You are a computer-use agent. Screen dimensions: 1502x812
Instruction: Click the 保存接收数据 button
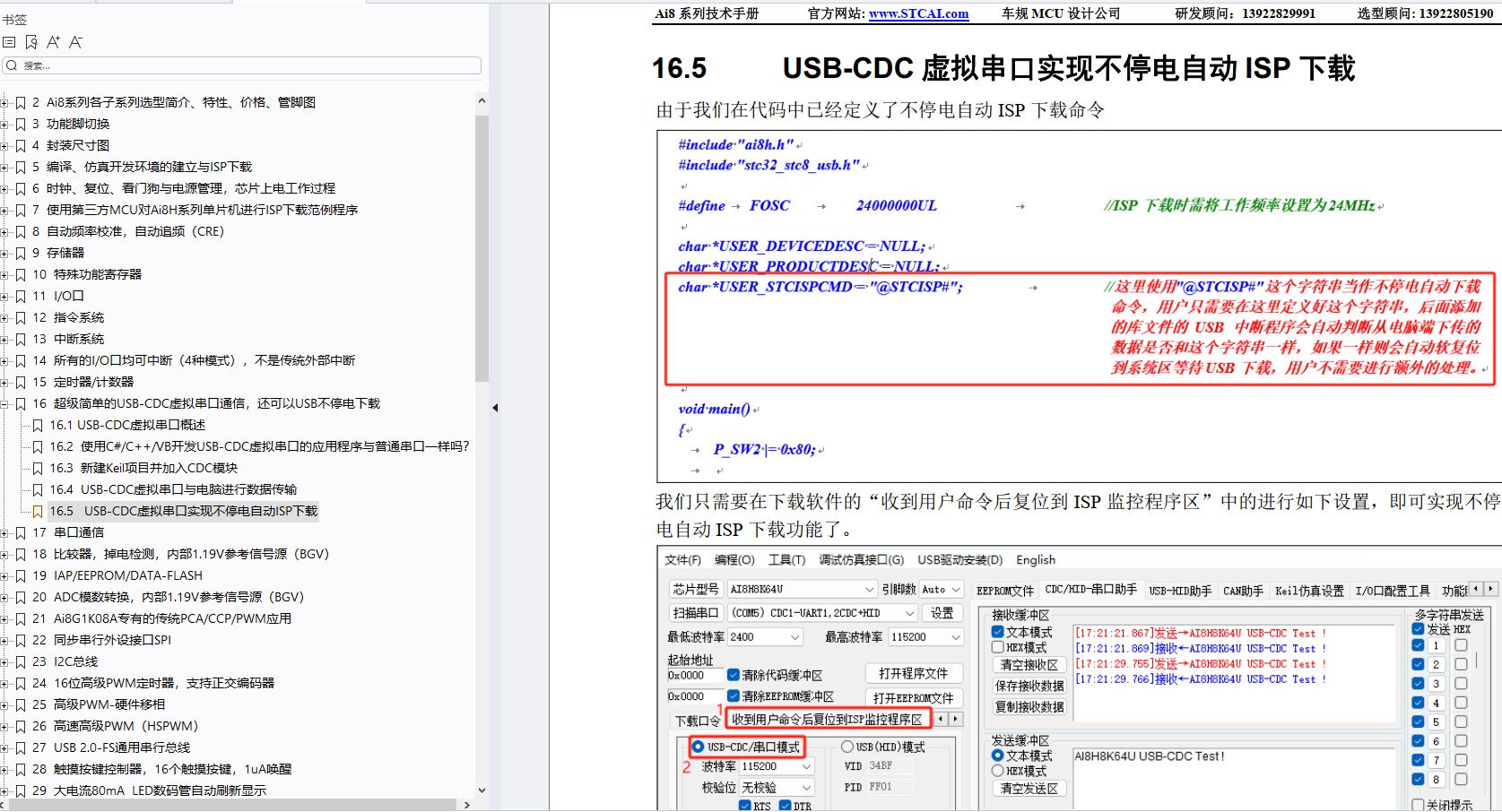[1029, 686]
